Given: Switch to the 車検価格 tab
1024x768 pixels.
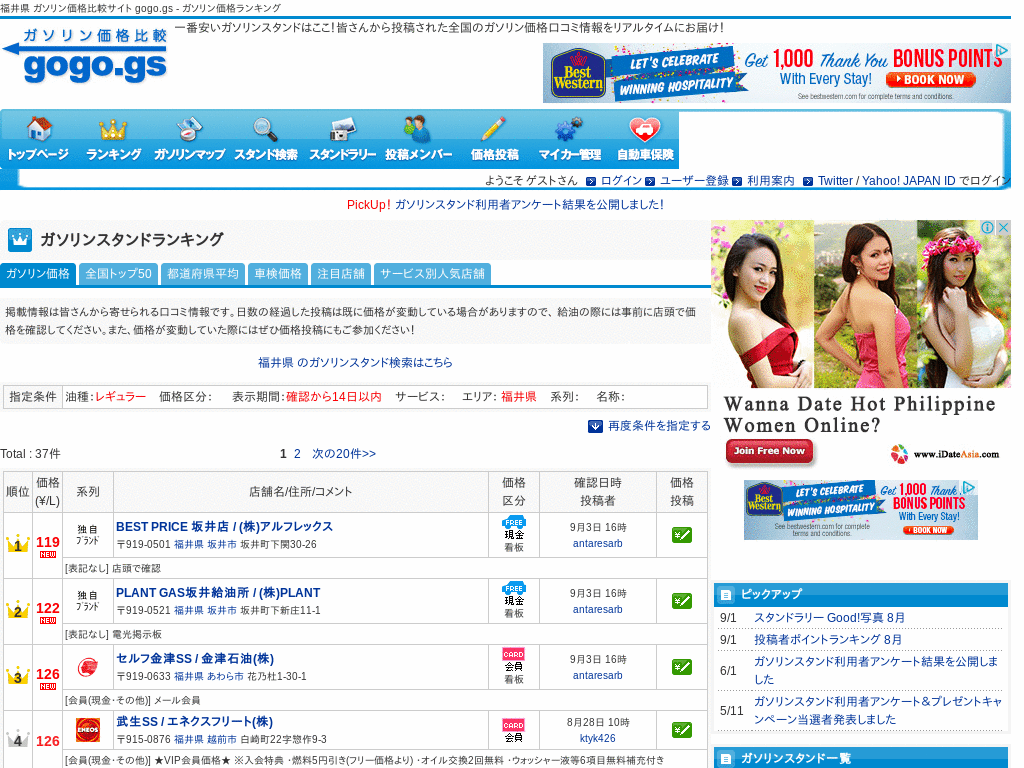Looking at the screenshot, I should pyautogui.click(x=278, y=274).
